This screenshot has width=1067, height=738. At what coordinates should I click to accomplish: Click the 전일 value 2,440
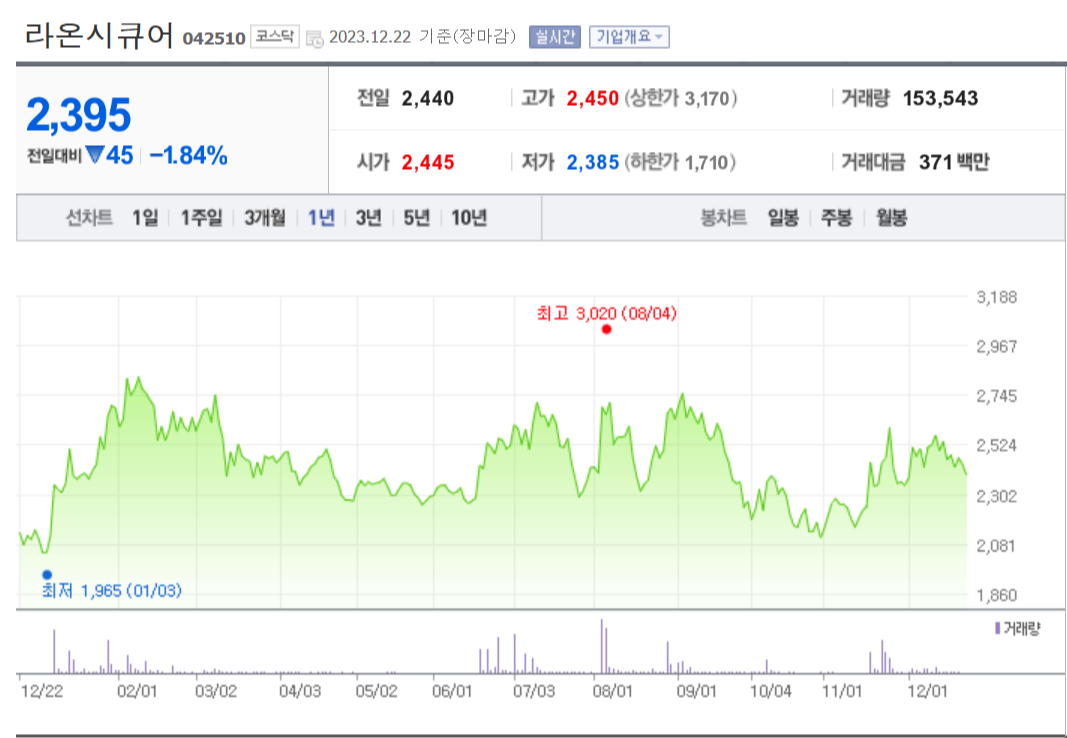point(427,99)
